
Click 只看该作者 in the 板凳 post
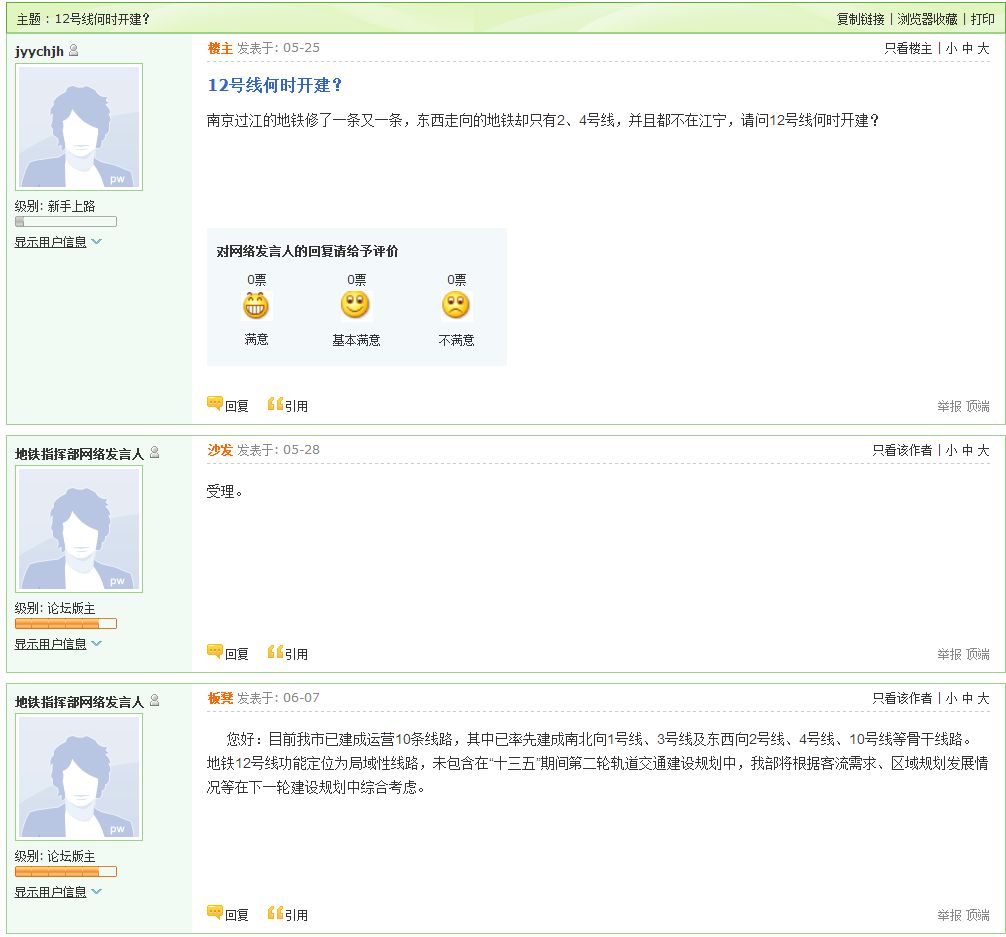pos(902,698)
